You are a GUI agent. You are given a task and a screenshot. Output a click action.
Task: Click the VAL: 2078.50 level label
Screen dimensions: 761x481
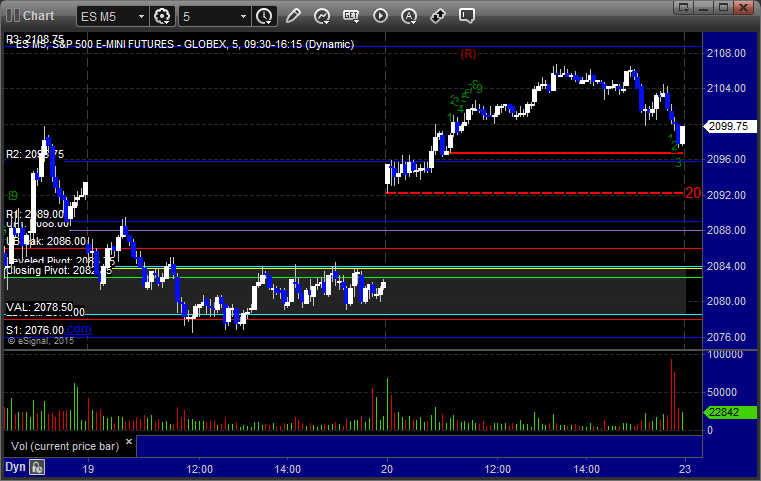click(39, 307)
